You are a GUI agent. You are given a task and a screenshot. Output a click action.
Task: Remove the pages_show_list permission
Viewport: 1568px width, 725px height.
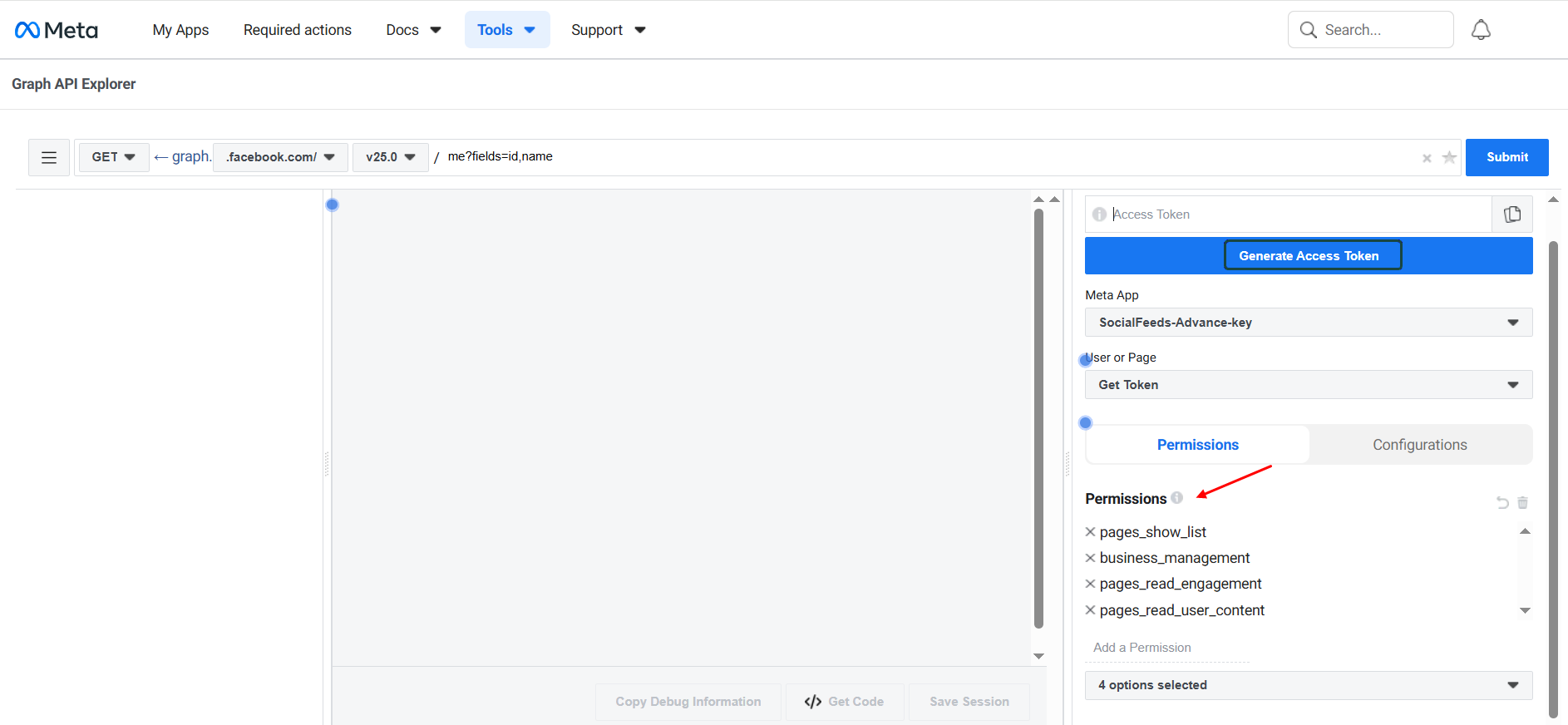click(x=1090, y=532)
